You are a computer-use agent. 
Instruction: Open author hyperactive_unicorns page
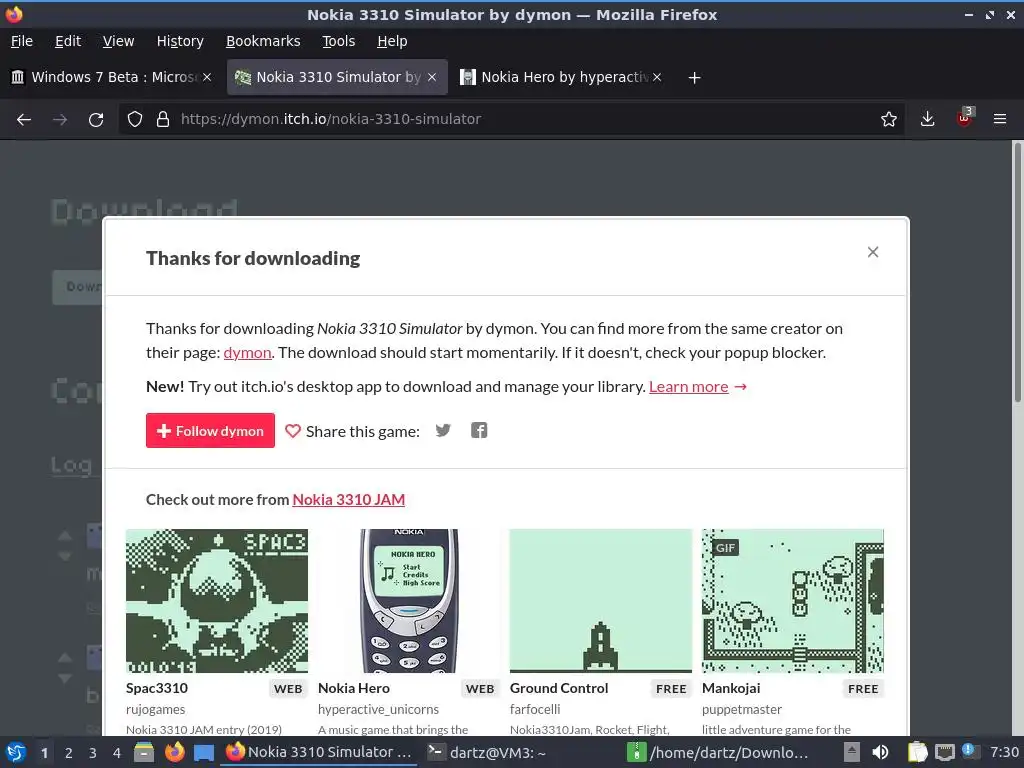[378, 709]
